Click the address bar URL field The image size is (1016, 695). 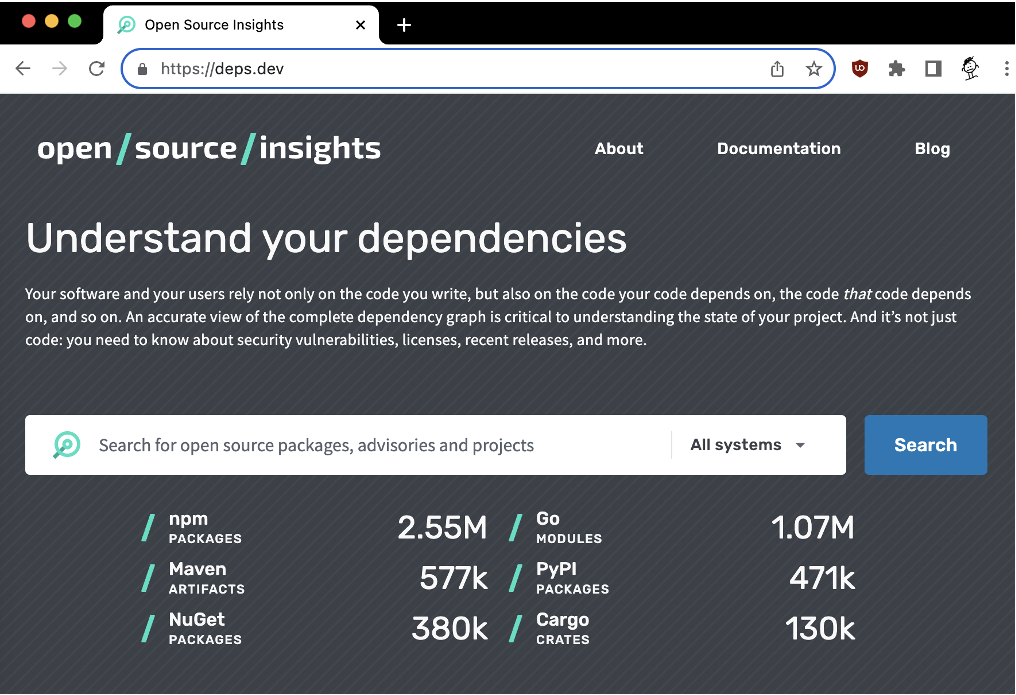coord(454,69)
